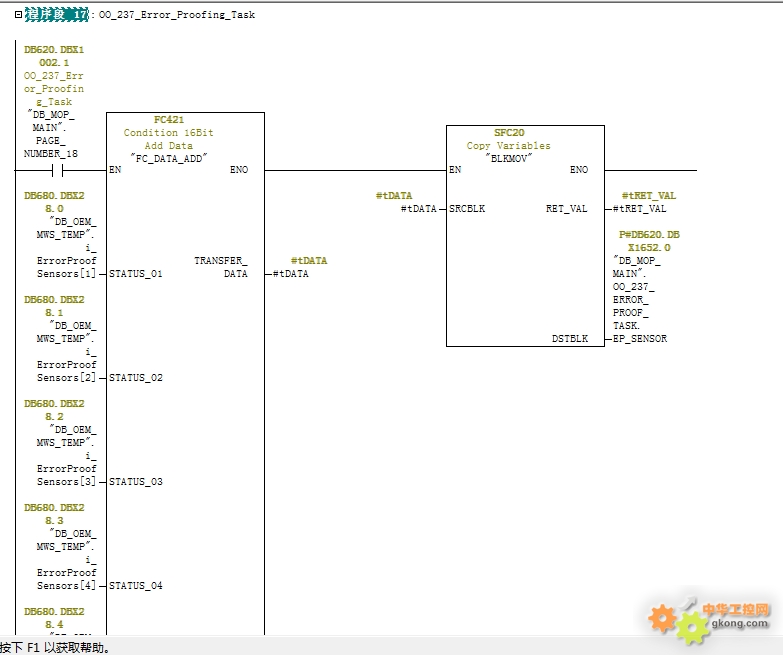Screen dimensions: 783x655
Task: Select DSTBLK output pin label
Action: [x=570, y=338]
